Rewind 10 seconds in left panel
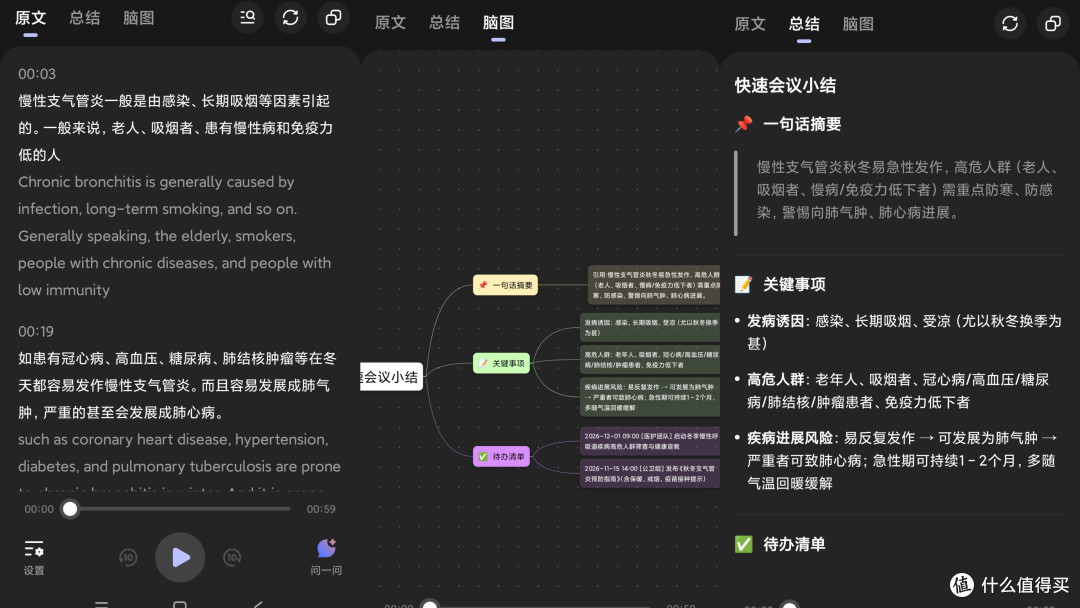Viewport: 1080px width, 608px height. [x=128, y=557]
